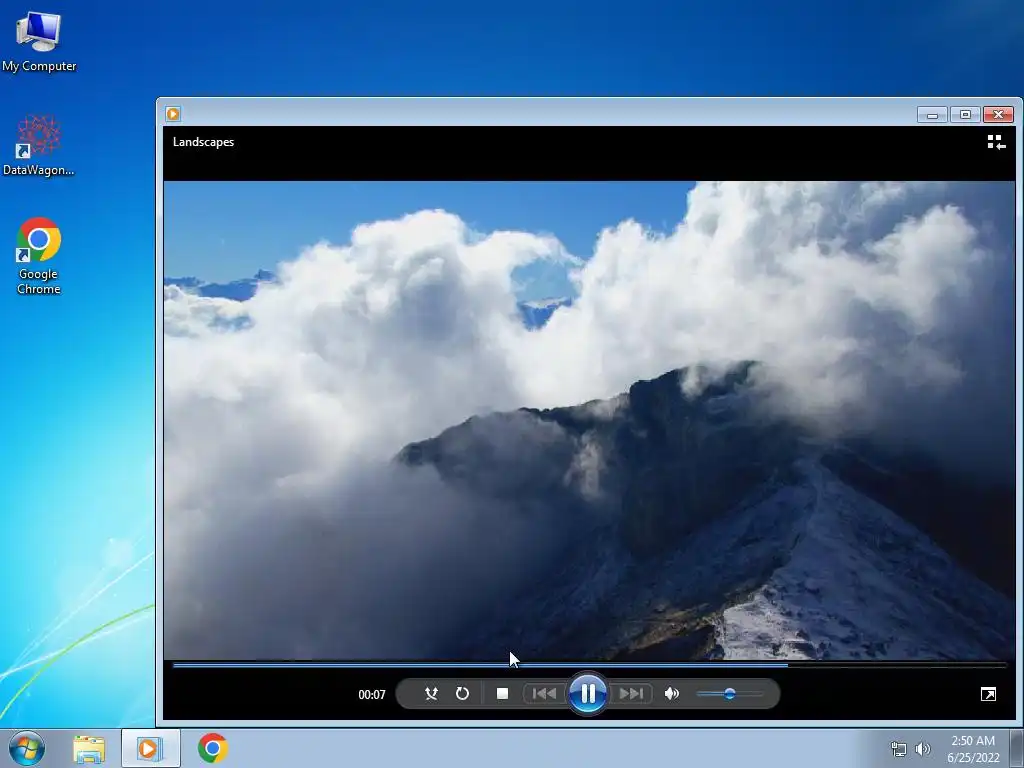Open My Computer desktop icon

click(39, 42)
